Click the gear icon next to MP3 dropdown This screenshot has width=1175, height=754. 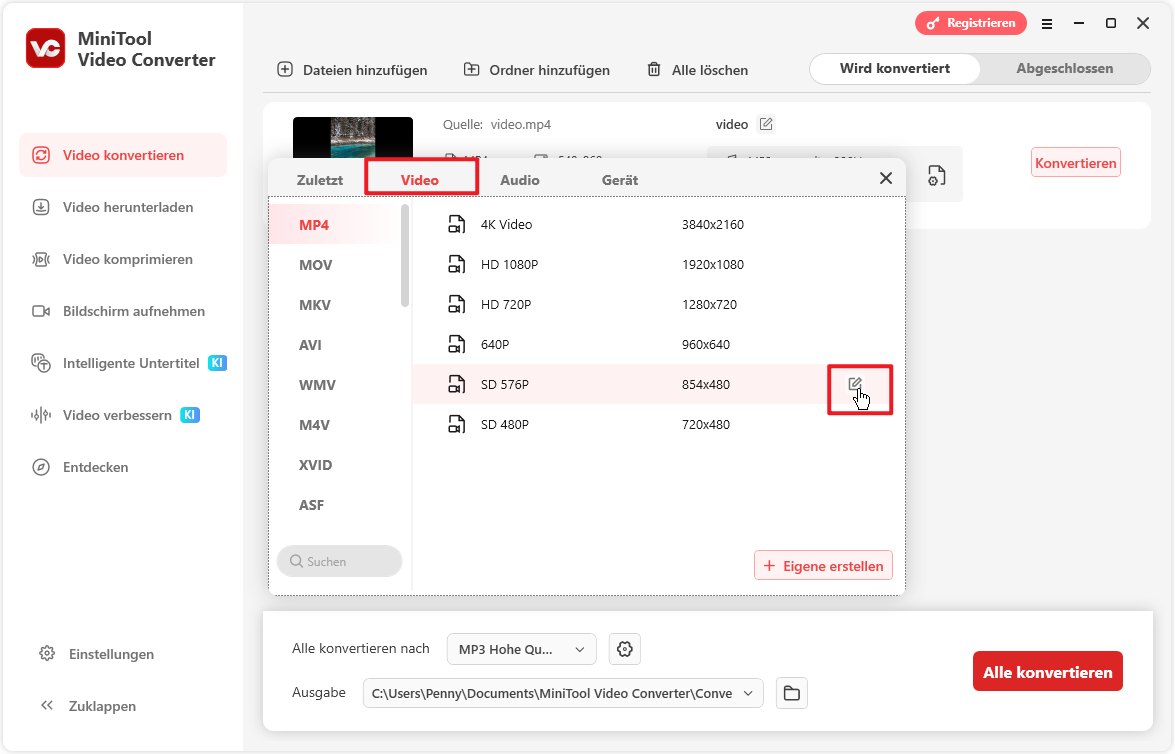(625, 649)
